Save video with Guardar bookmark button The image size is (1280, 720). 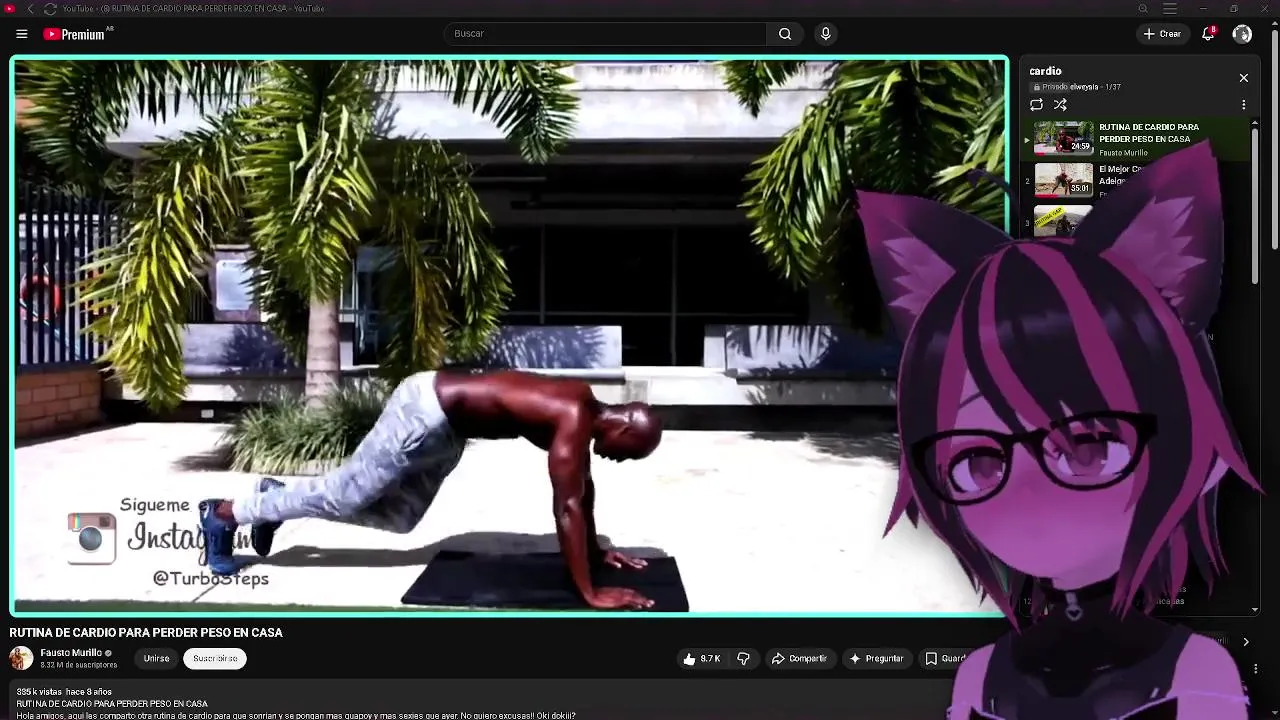click(945, 659)
